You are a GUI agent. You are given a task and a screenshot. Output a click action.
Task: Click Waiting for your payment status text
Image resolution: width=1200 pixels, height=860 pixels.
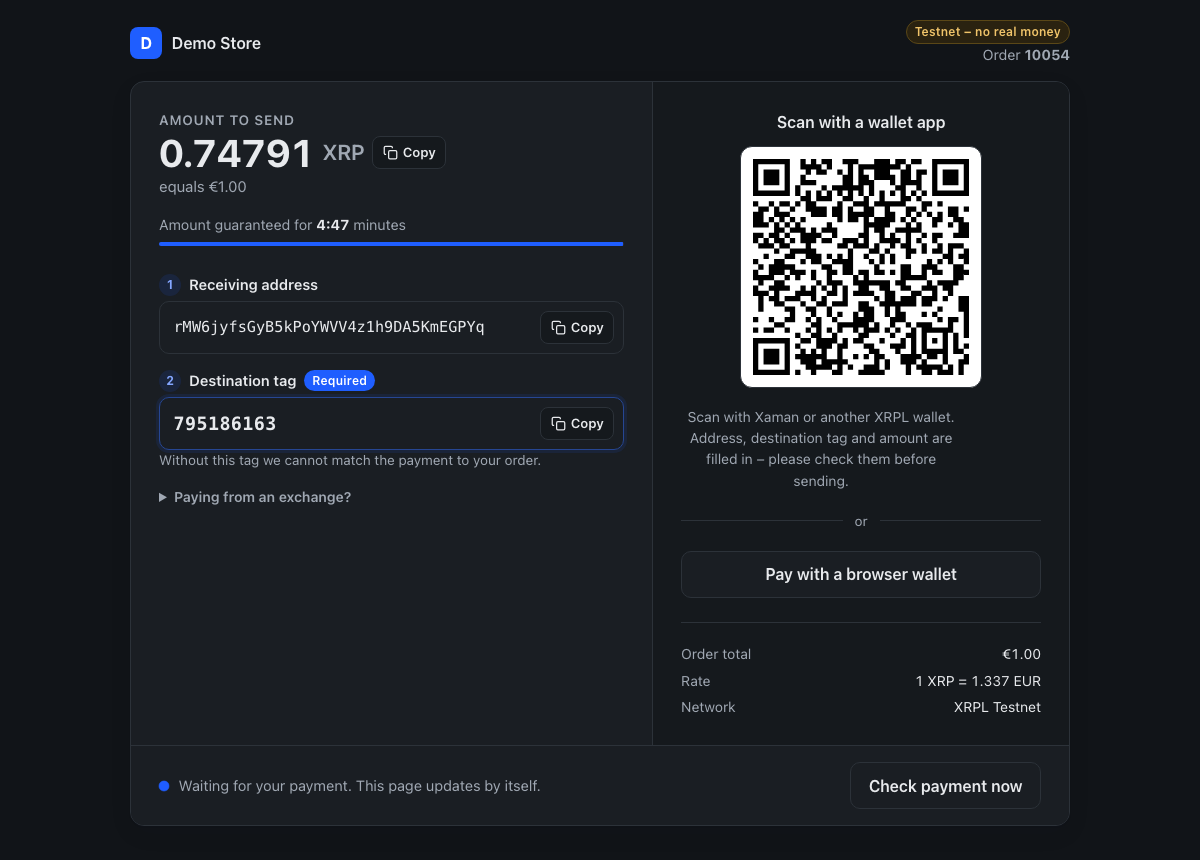(360, 786)
